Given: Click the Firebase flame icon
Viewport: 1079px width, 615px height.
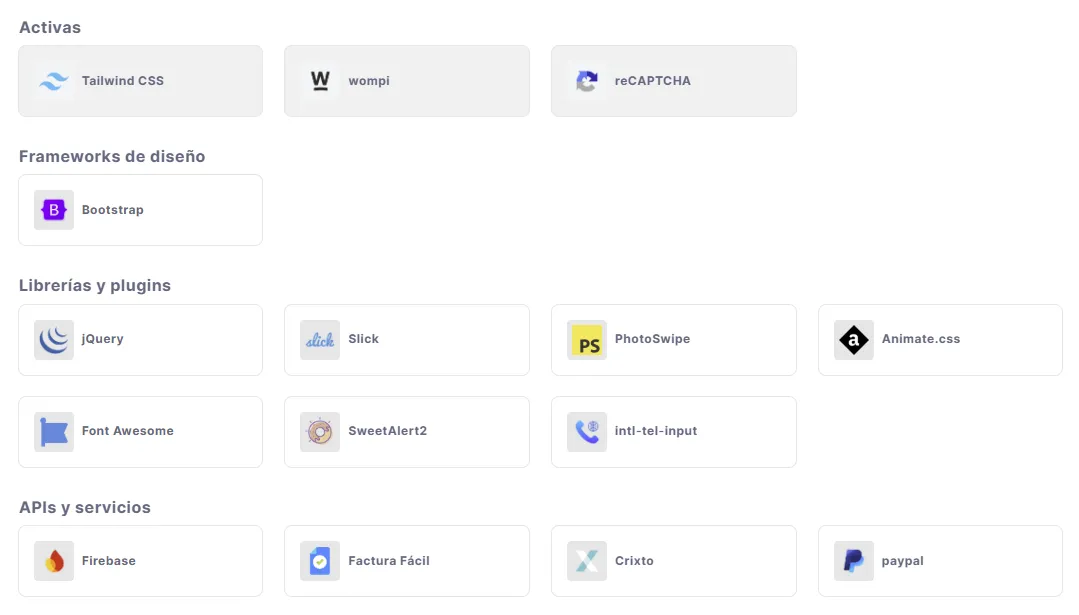Looking at the screenshot, I should pos(52,560).
